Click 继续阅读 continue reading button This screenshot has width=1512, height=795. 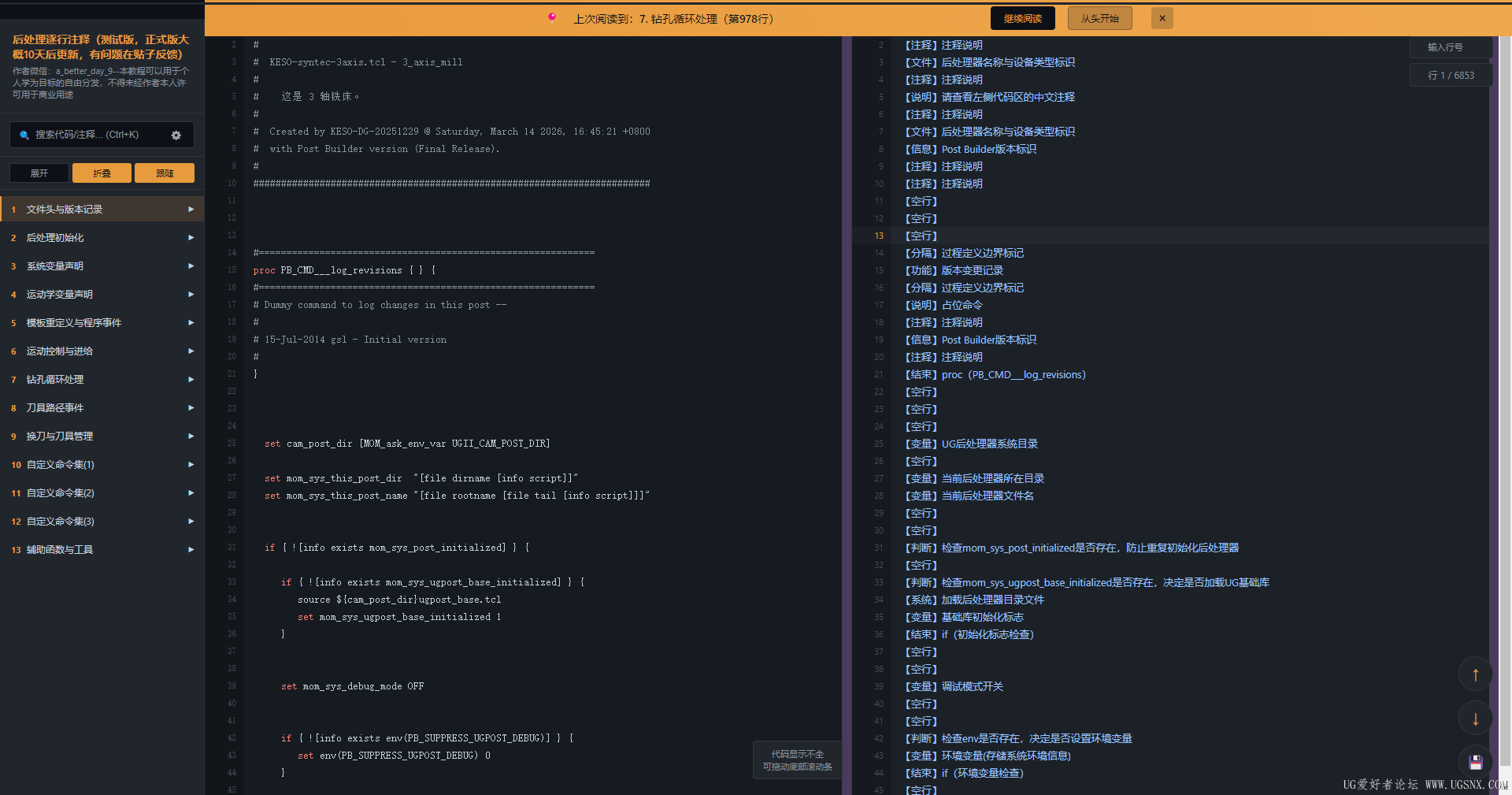pos(1022,18)
